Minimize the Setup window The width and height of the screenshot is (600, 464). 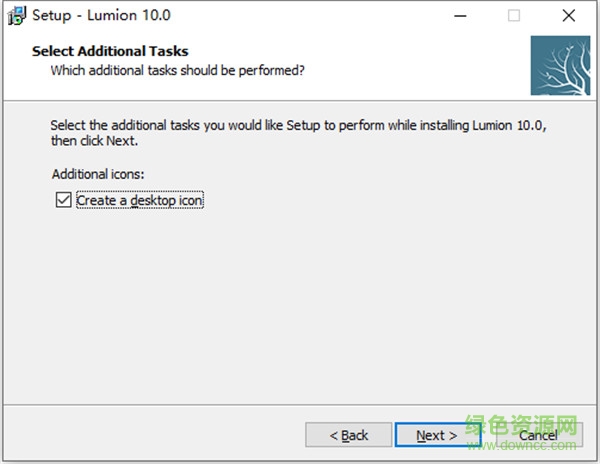[461, 16]
